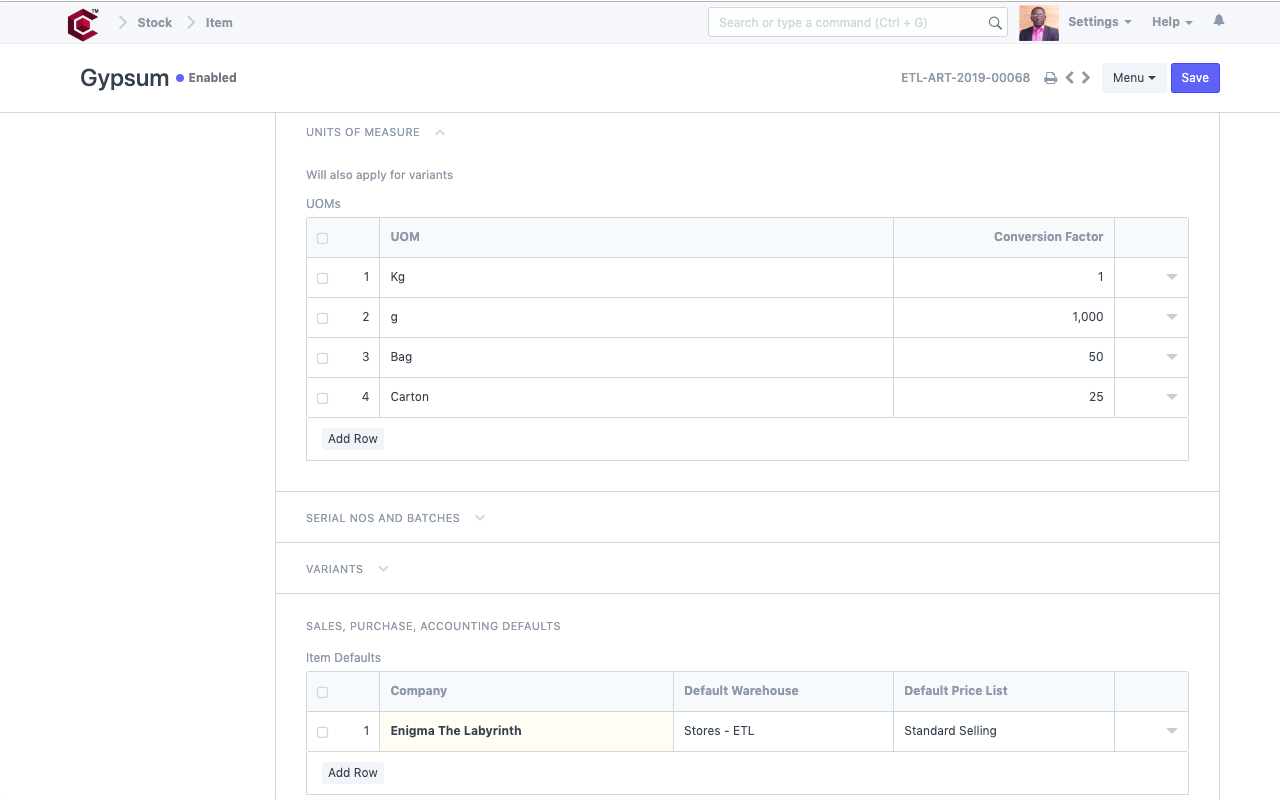Open the Help menu
This screenshot has height=801, width=1281.
1168,21
